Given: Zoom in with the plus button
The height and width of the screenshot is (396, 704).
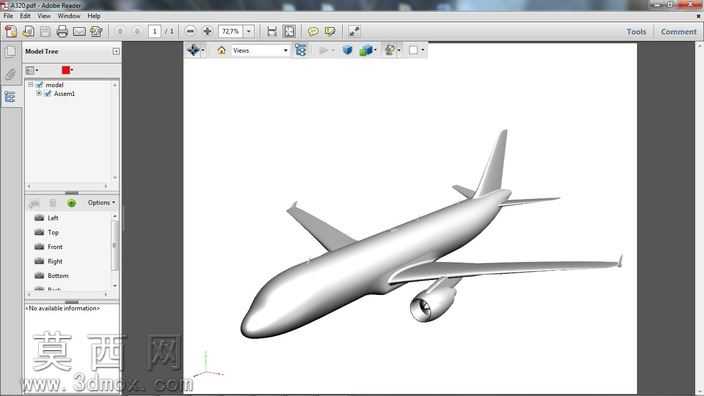Looking at the screenshot, I should (x=207, y=31).
